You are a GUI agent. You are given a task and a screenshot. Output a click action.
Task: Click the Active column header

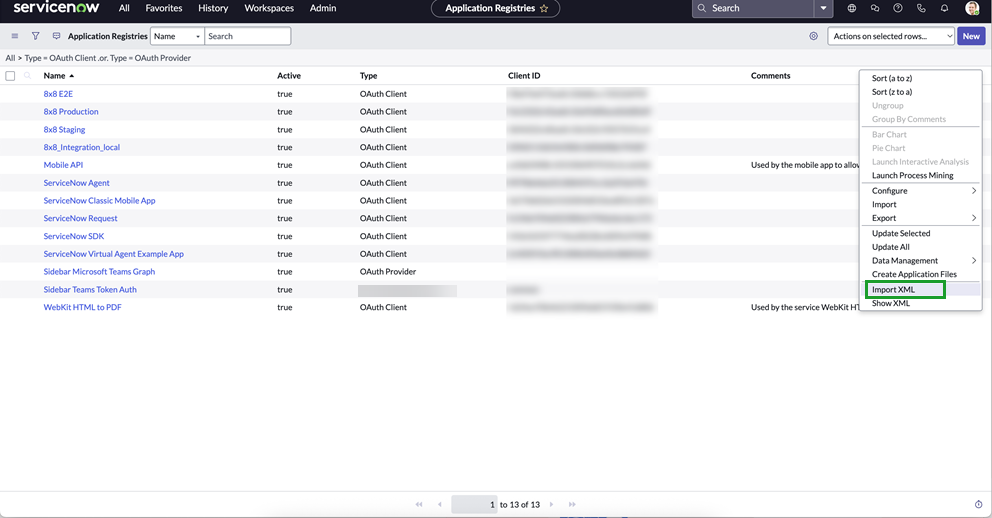288,75
